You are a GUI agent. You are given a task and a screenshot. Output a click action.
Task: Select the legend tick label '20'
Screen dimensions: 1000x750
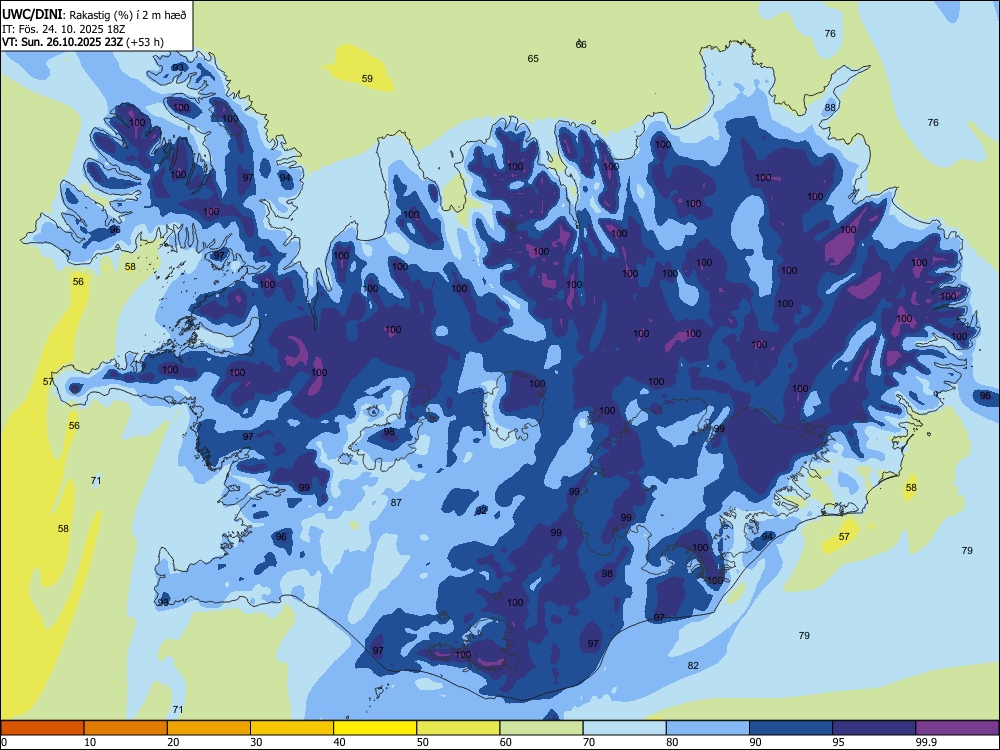173,742
